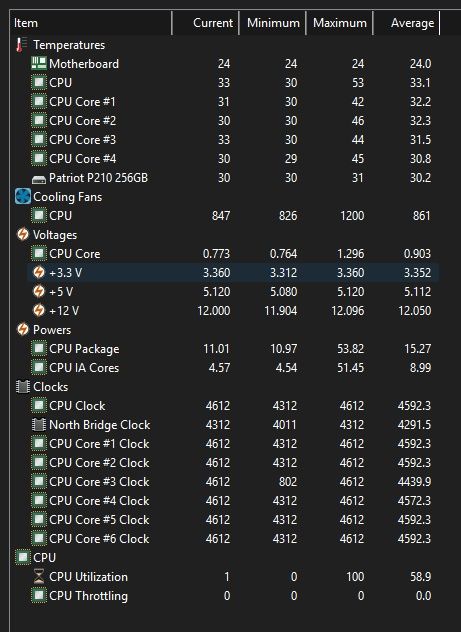Click +12 V minimum value 11.904
This screenshot has width=461, height=632.
(281, 310)
